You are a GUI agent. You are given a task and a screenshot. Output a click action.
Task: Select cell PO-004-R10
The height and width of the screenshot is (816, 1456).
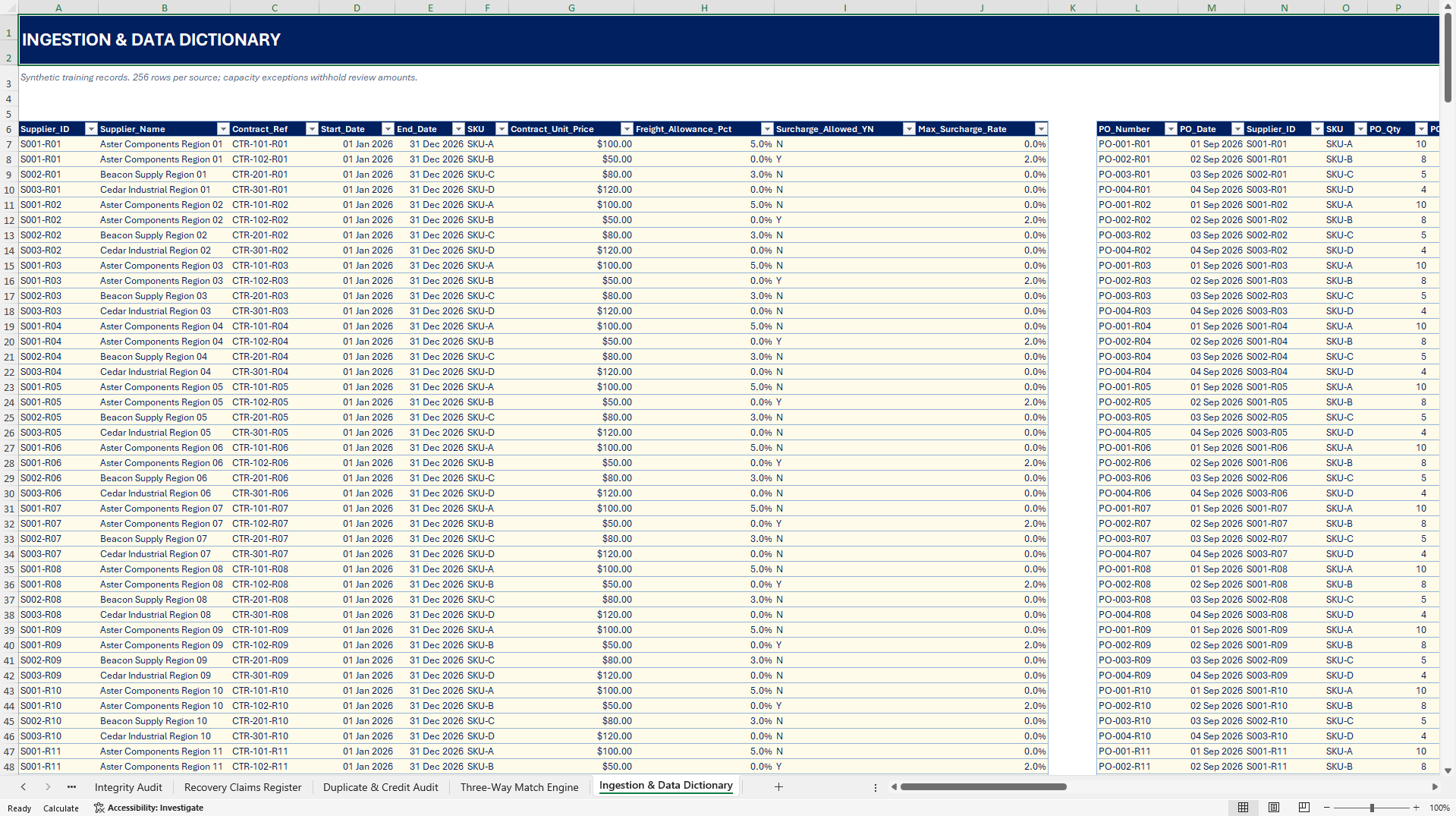tap(1137, 736)
